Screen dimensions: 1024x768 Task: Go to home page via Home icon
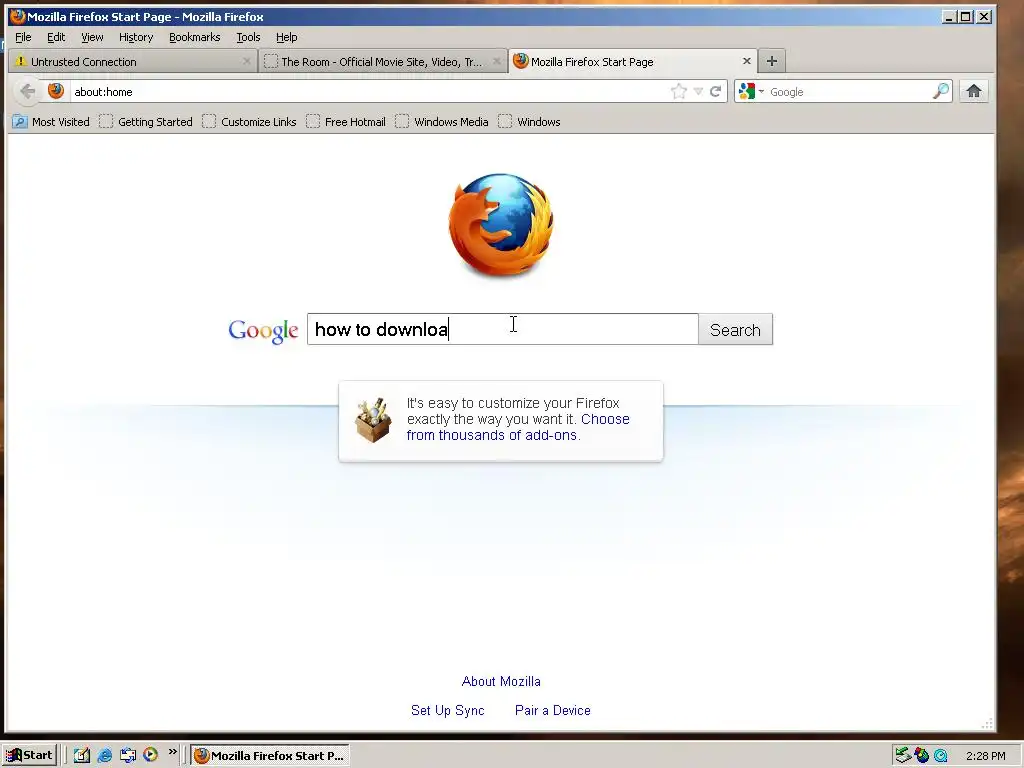tap(974, 91)
